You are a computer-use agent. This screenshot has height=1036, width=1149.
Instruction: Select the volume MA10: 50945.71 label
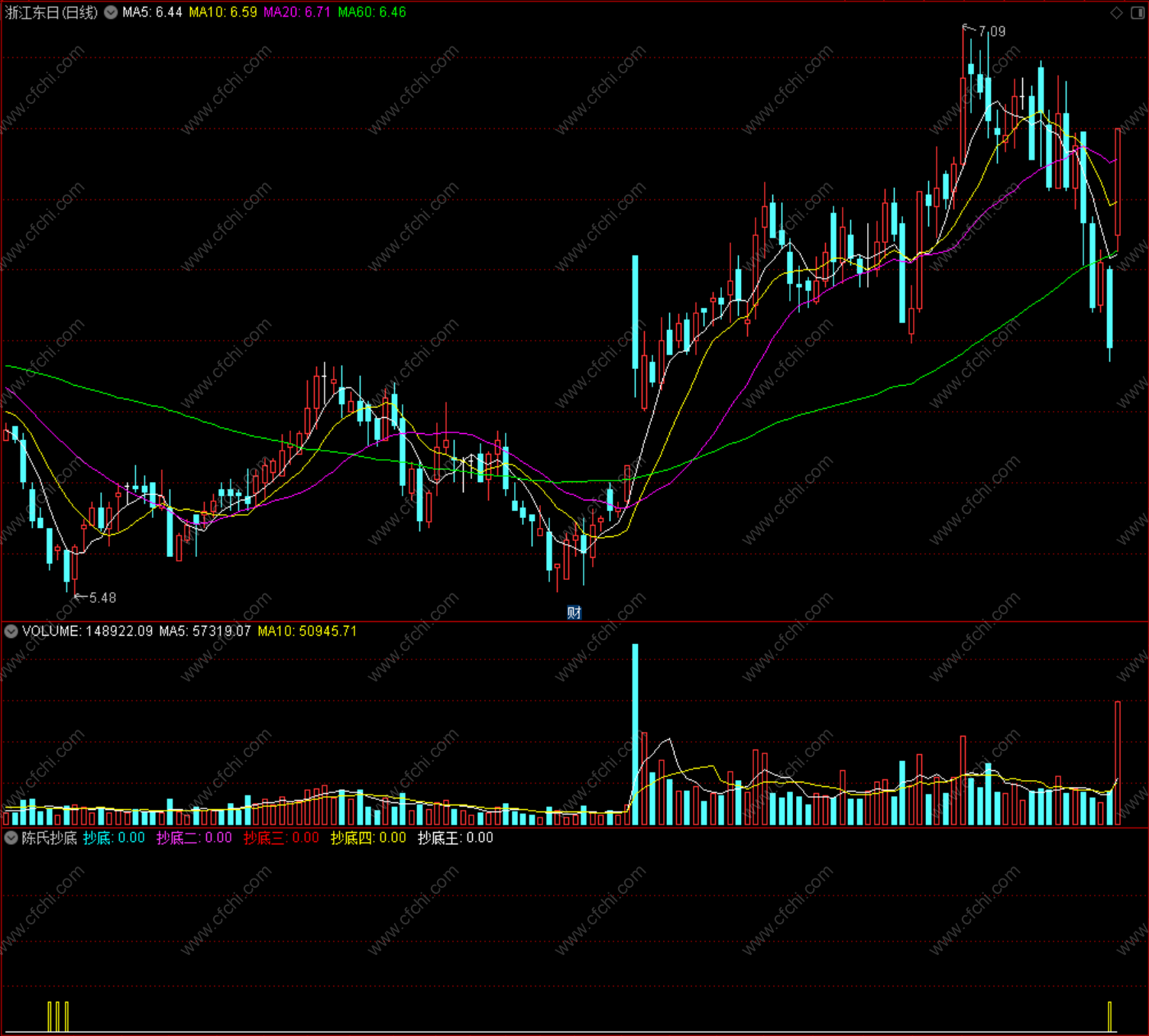[x=307, y=631]
